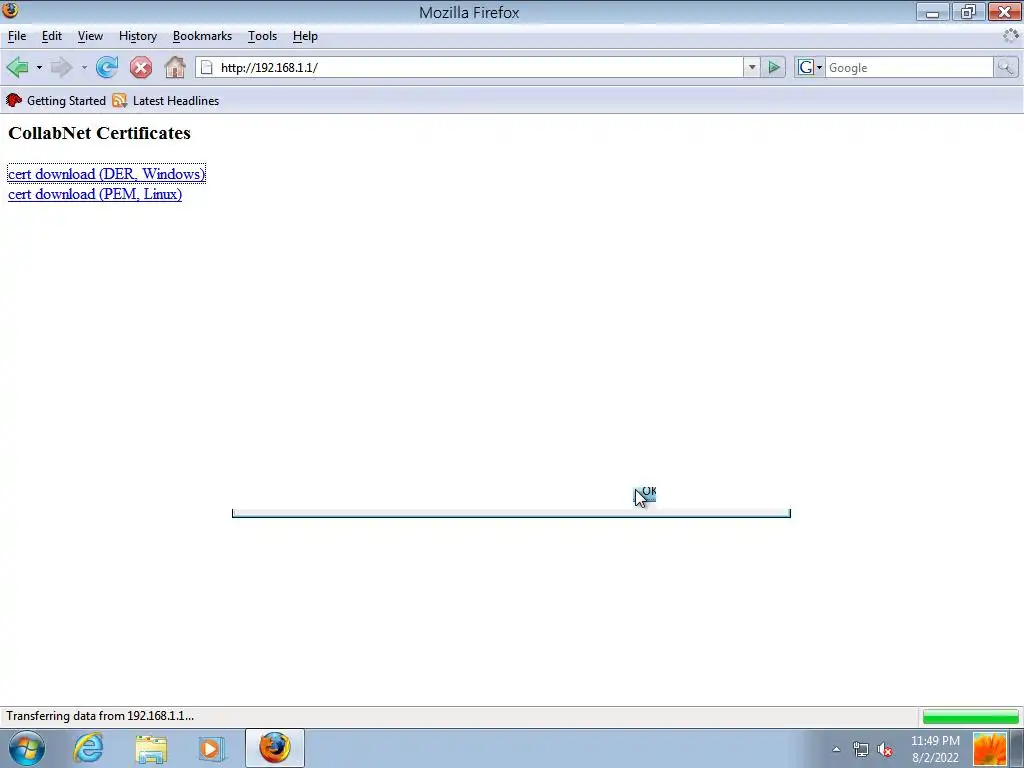Open the Tools menu
Screen dimensions: 1024x768
pyautogui.click(x=263, y=36)
